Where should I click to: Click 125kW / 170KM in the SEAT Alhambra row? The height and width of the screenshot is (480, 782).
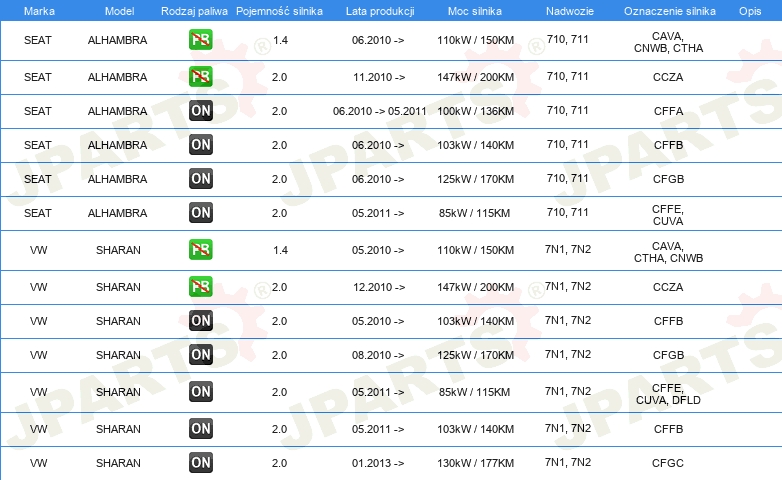(475, 179)
